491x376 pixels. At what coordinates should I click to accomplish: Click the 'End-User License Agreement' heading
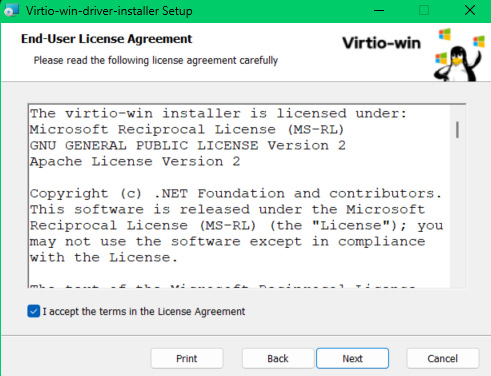coord(106,39)
